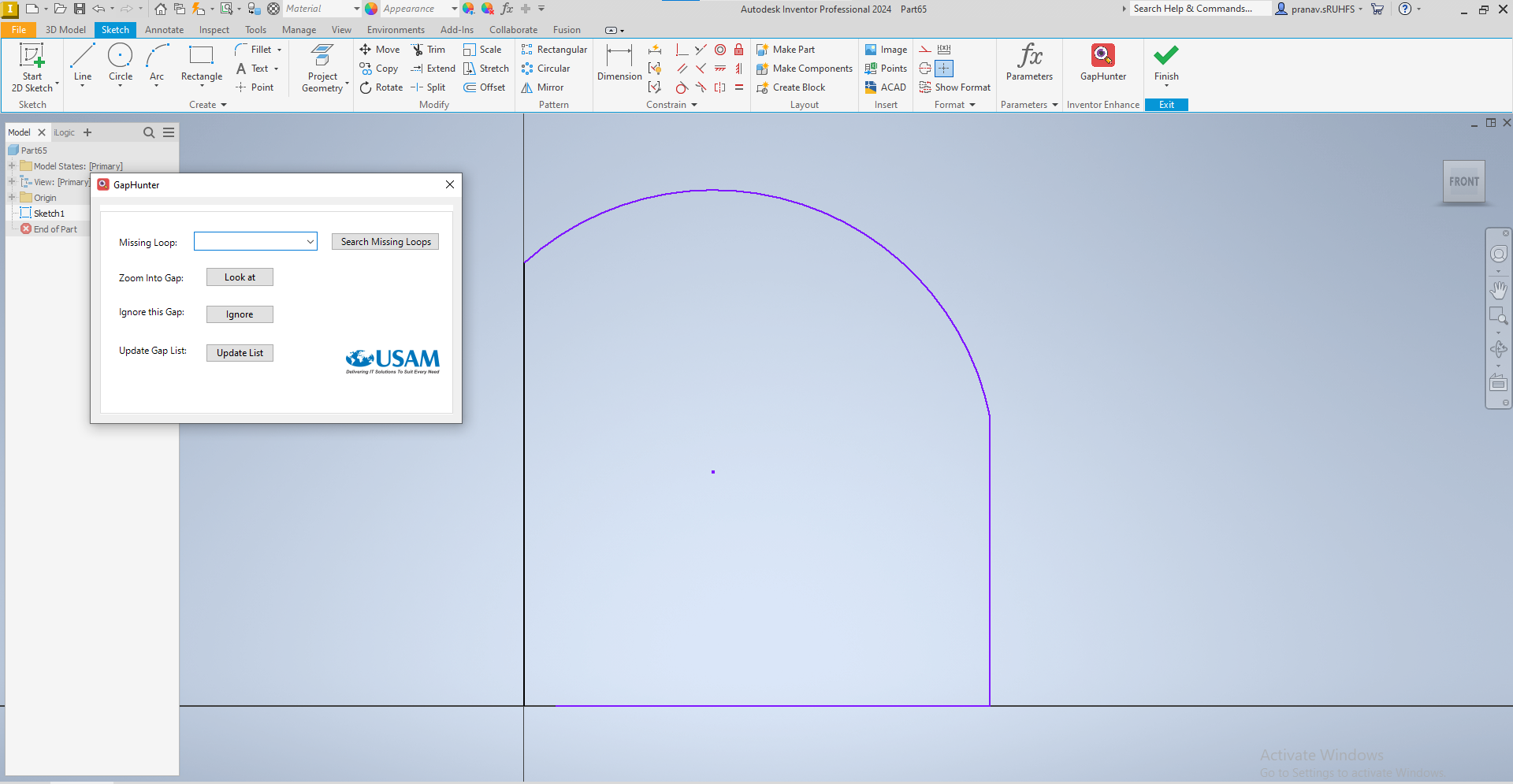The image size is (1513, 784).
Task: Expand the Origin folder in tree
Action: 12,198
